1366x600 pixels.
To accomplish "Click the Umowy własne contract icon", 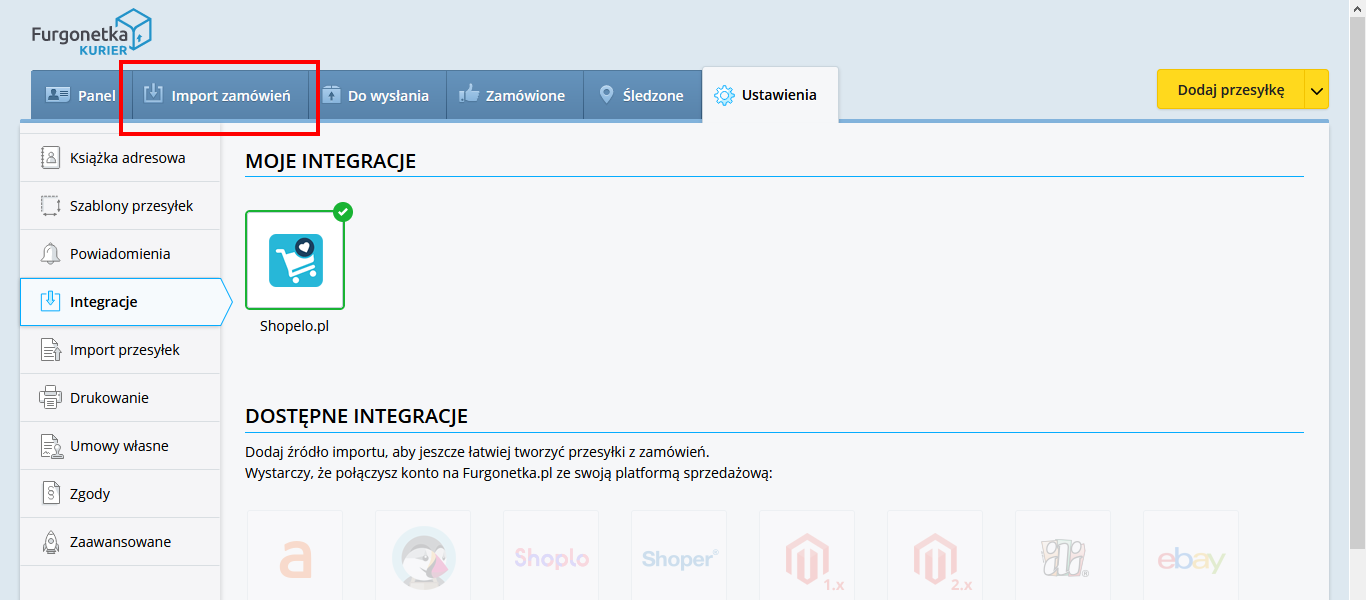I will click(x=50, y=446).
